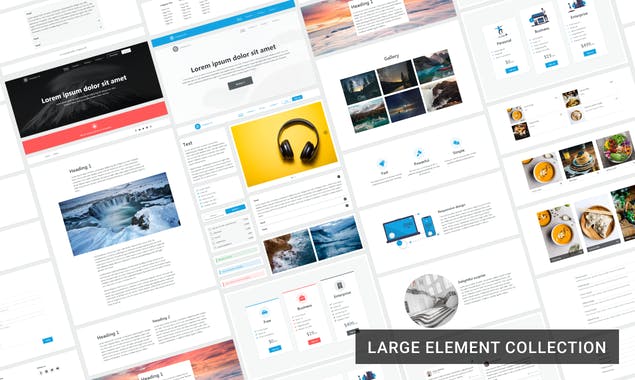Click the 'Free' plan title
This screenshot has width=635, height=380.
click(267, 321)
